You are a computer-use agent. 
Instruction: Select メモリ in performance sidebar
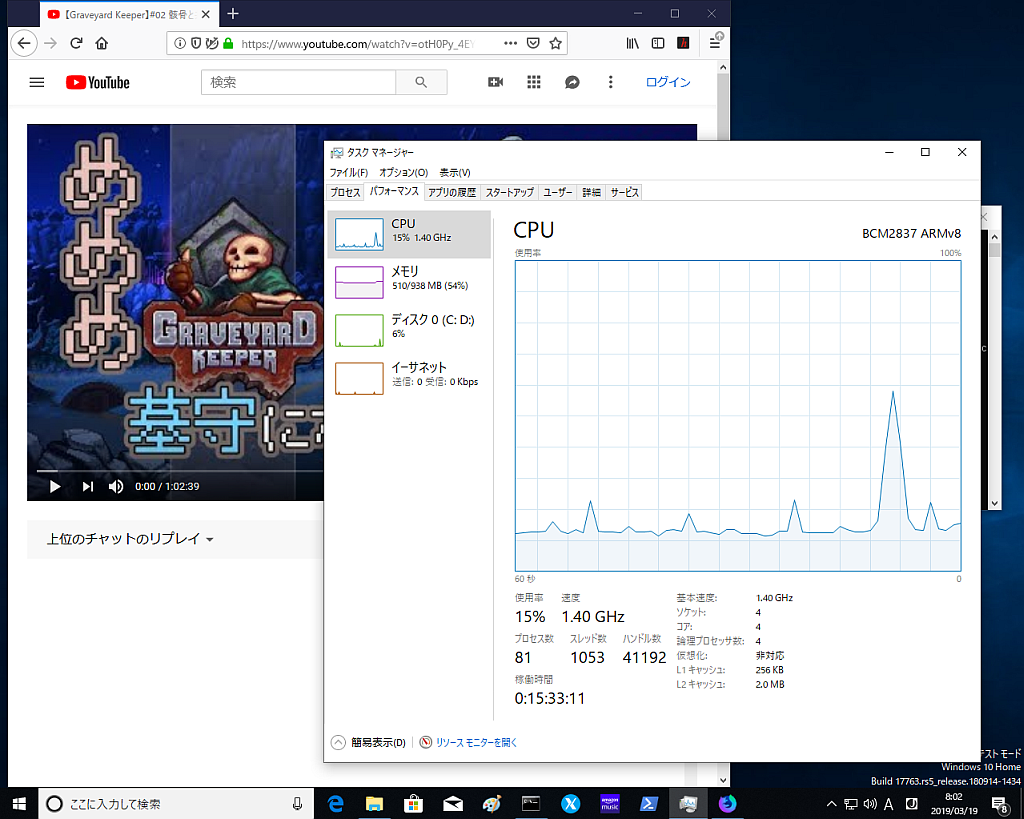click(x=409, y=282)
